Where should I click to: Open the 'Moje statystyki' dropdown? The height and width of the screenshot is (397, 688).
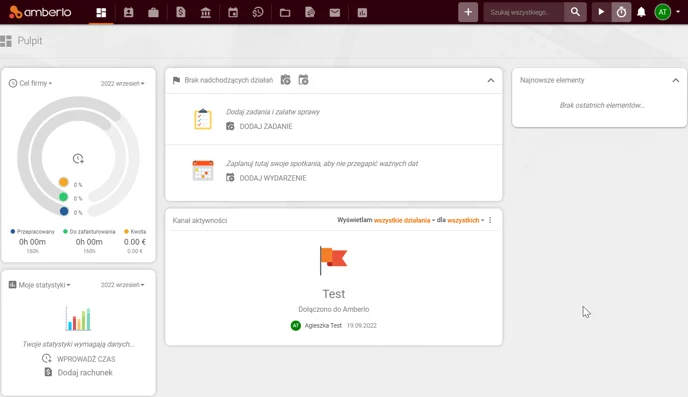point(39,285)
